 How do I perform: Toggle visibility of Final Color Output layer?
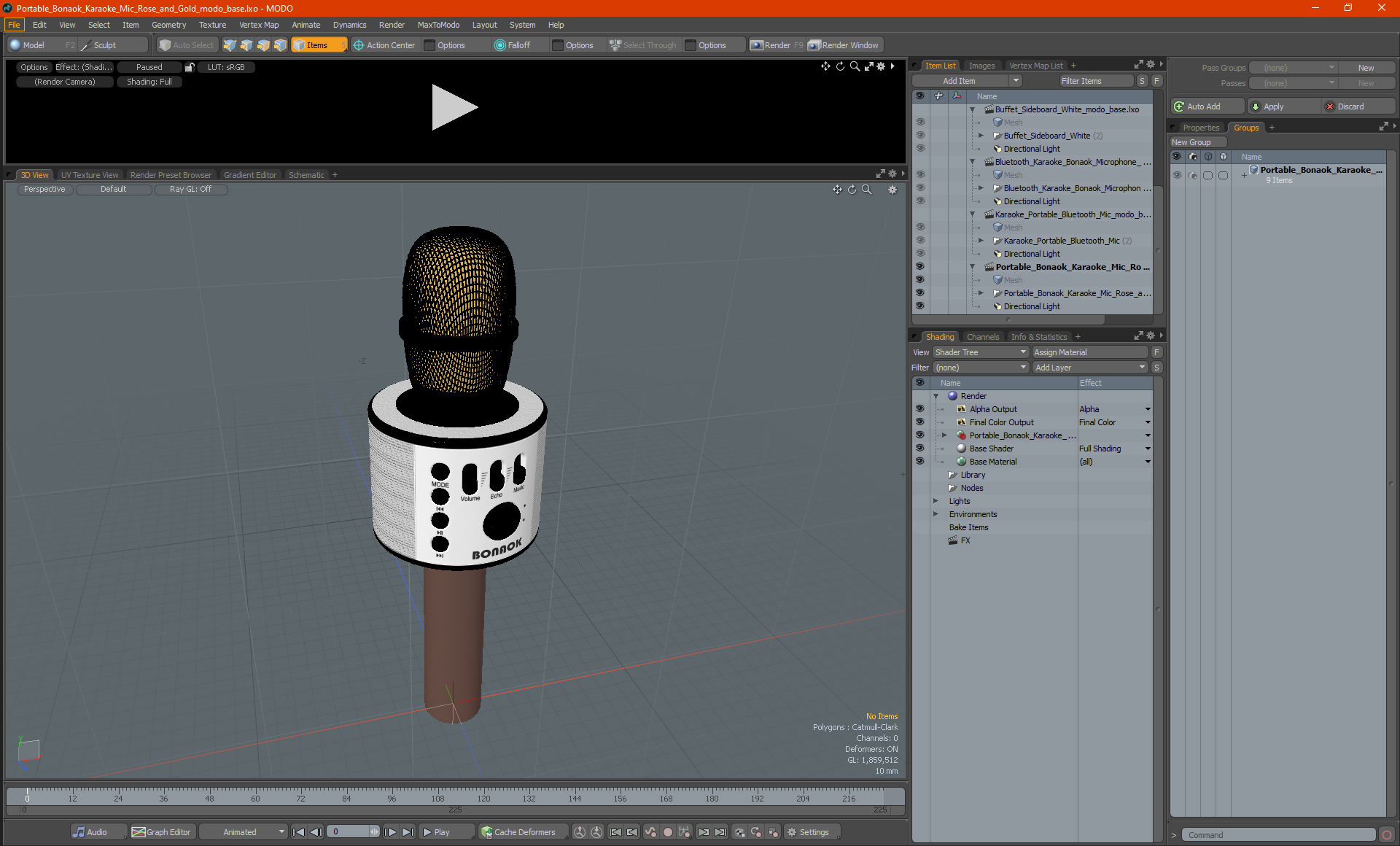point(920,422)
